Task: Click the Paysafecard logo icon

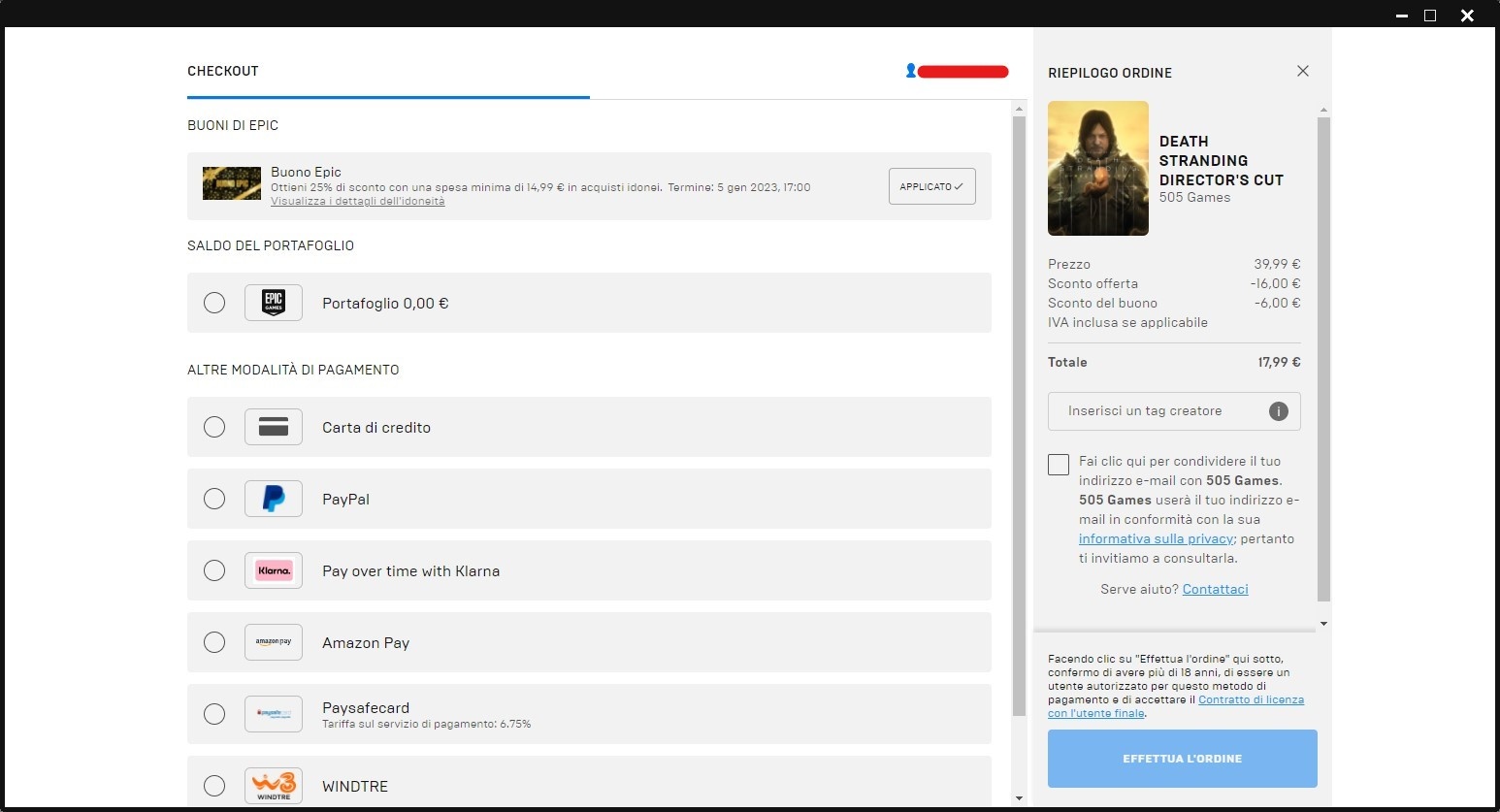Action: coord(274,714)
